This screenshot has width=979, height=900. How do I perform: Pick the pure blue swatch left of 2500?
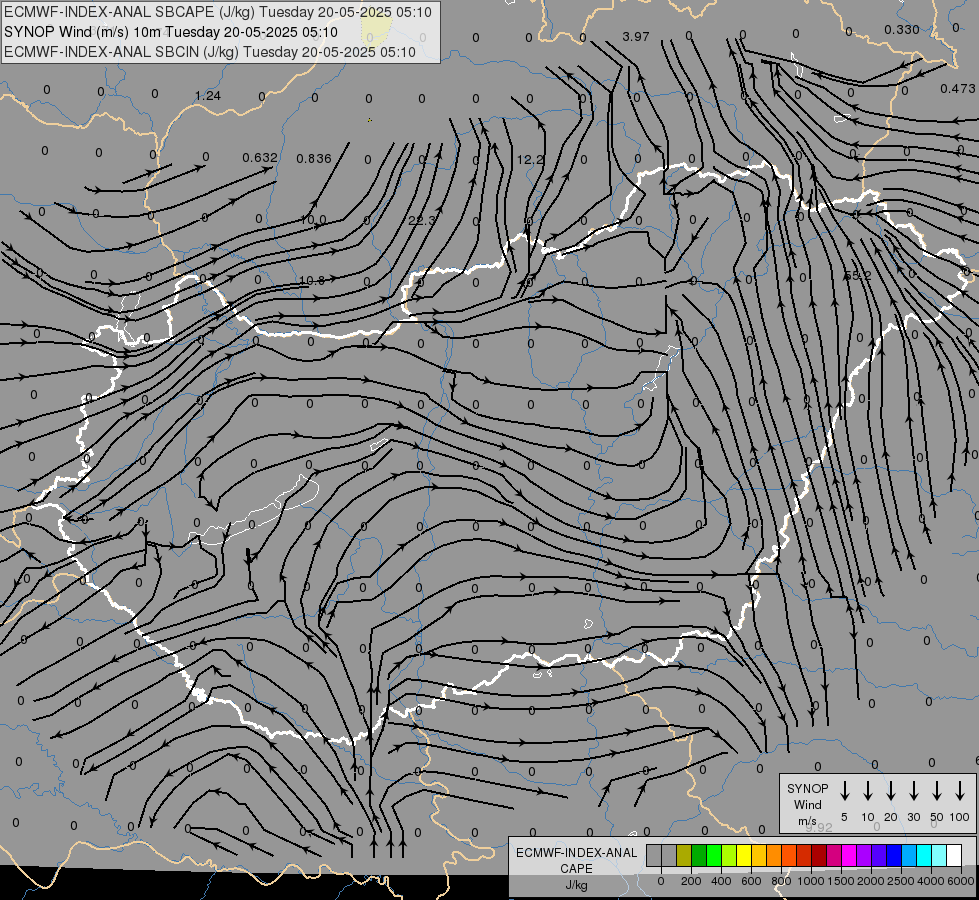click(x=894, y=855)
